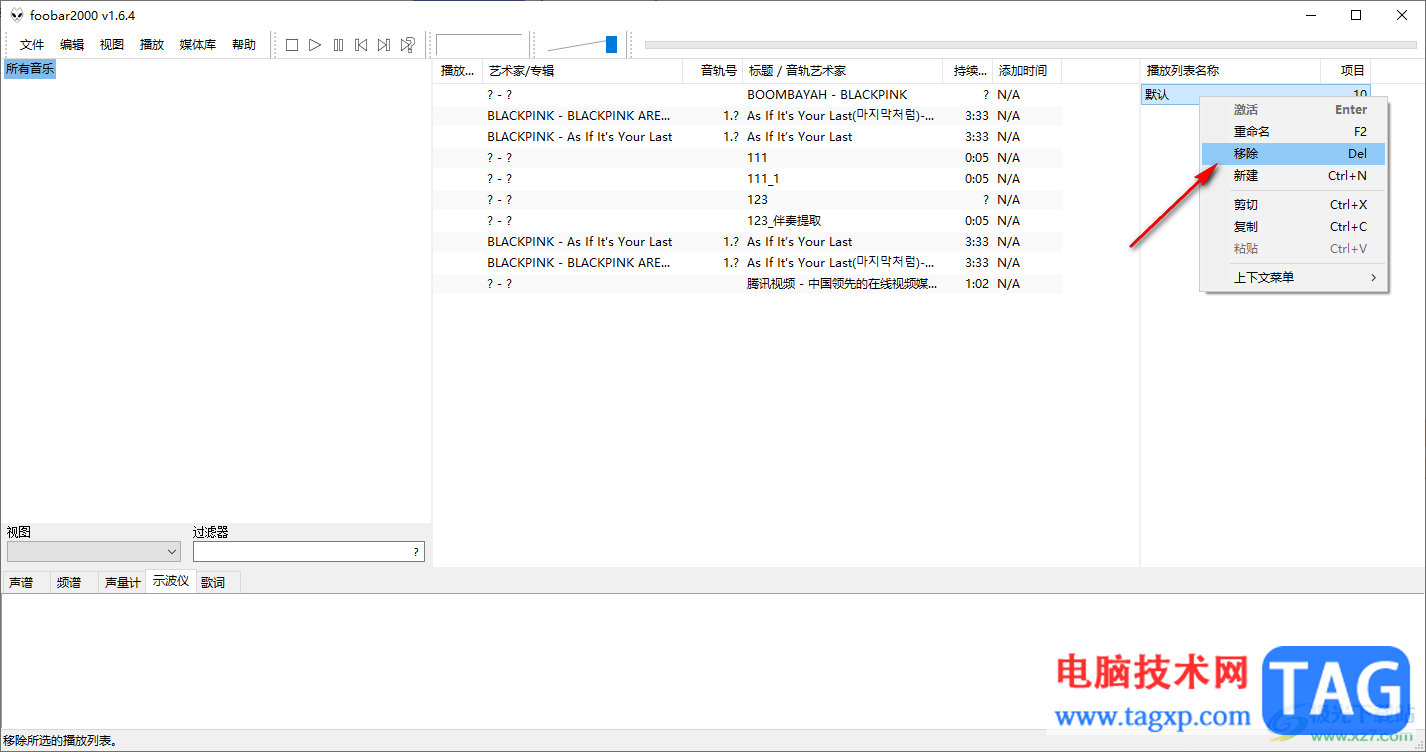Open the 文件 menu
Image resolution: width=1426 pixels, height=752 pixels.
tap(33, 45)
